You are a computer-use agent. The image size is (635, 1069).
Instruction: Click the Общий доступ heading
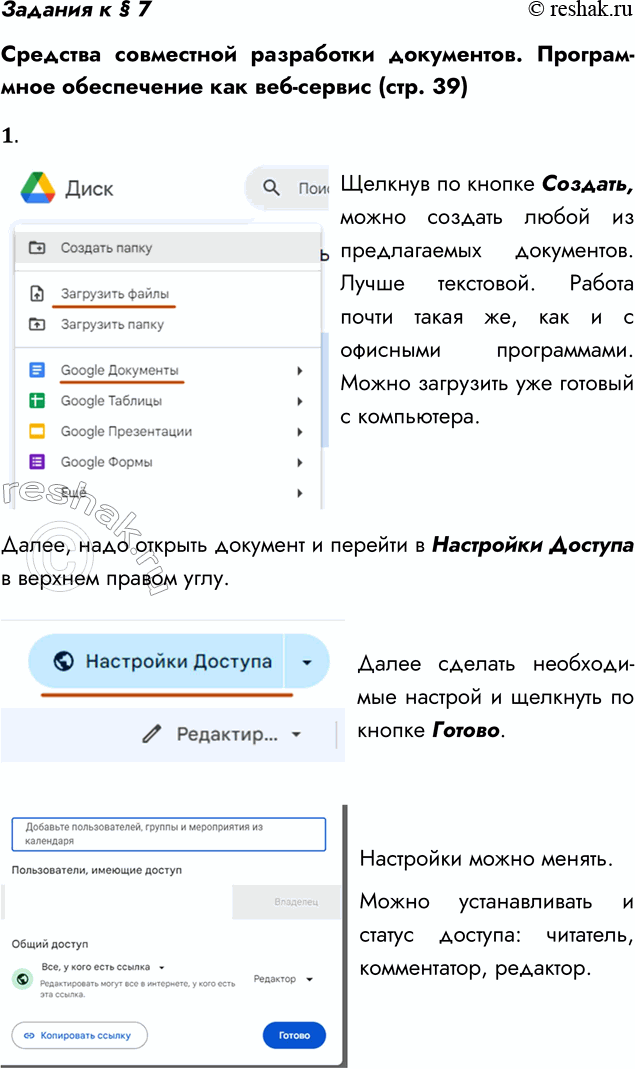(x=50, y=944)
